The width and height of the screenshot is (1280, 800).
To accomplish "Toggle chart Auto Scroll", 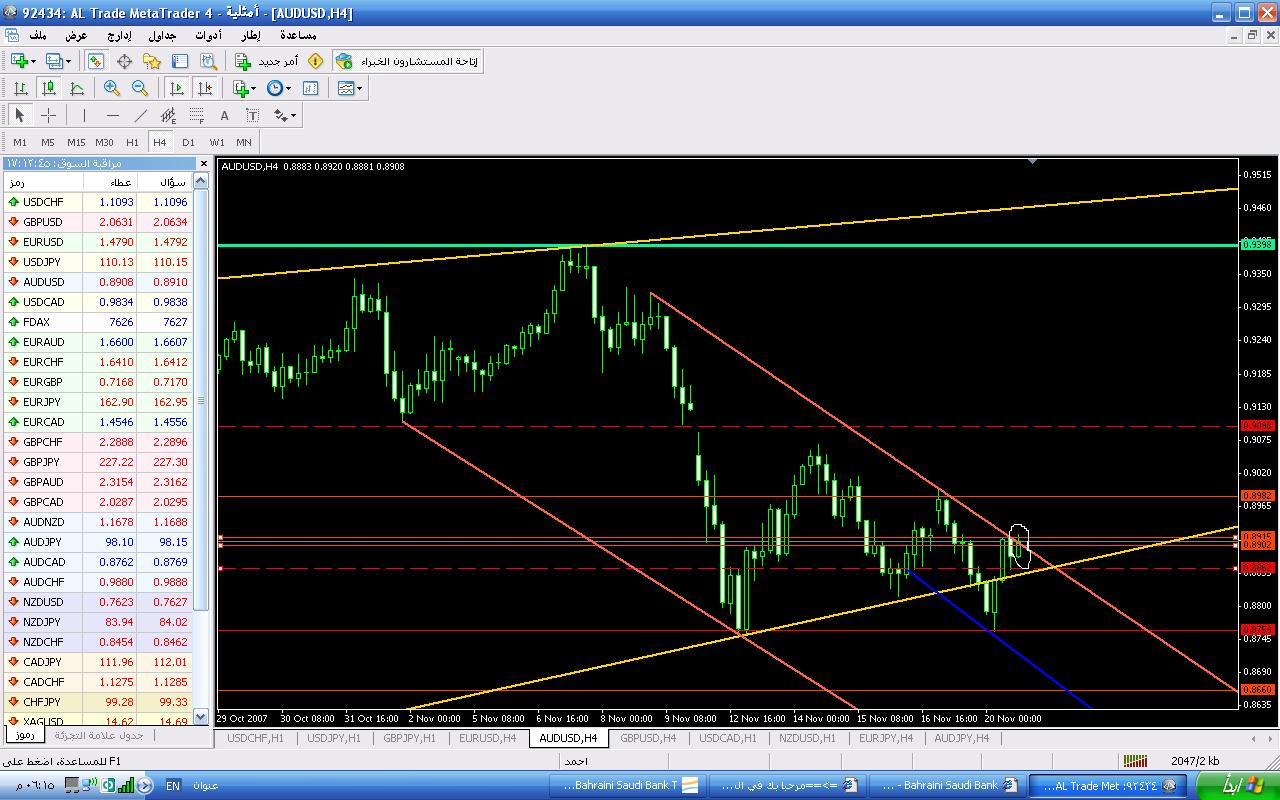I will [177, 88].
